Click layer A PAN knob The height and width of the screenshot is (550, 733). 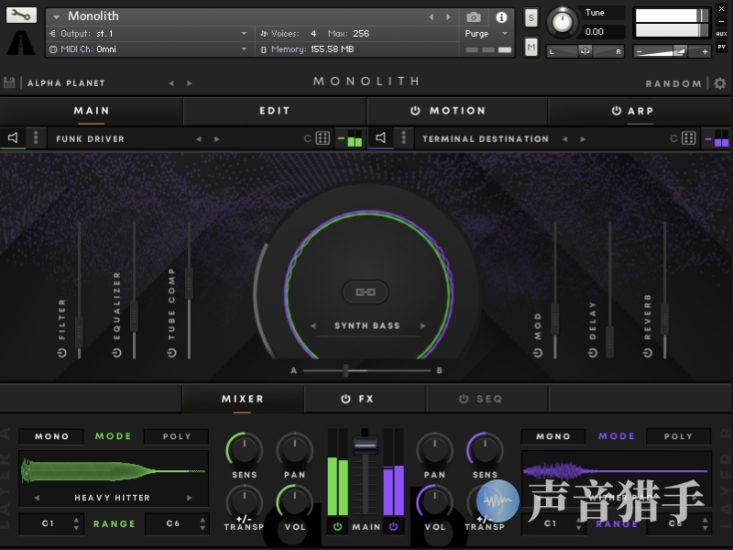[295, 450]
